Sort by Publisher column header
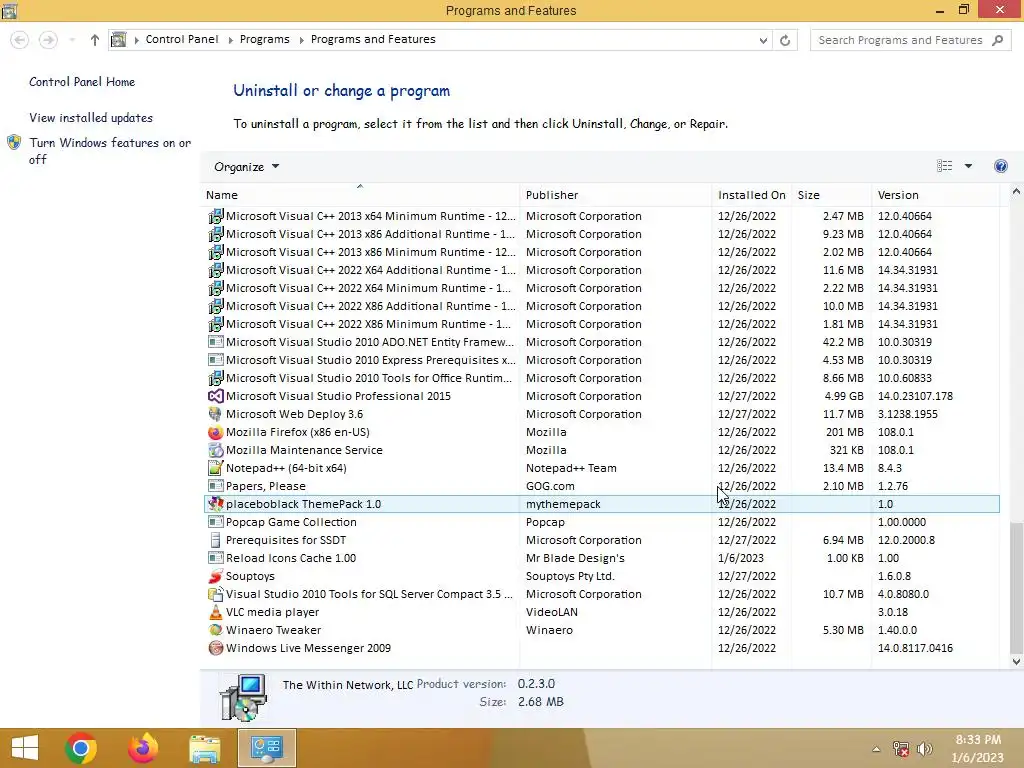The height and width of the screenshot is (768, 1024). pos(615,195)
